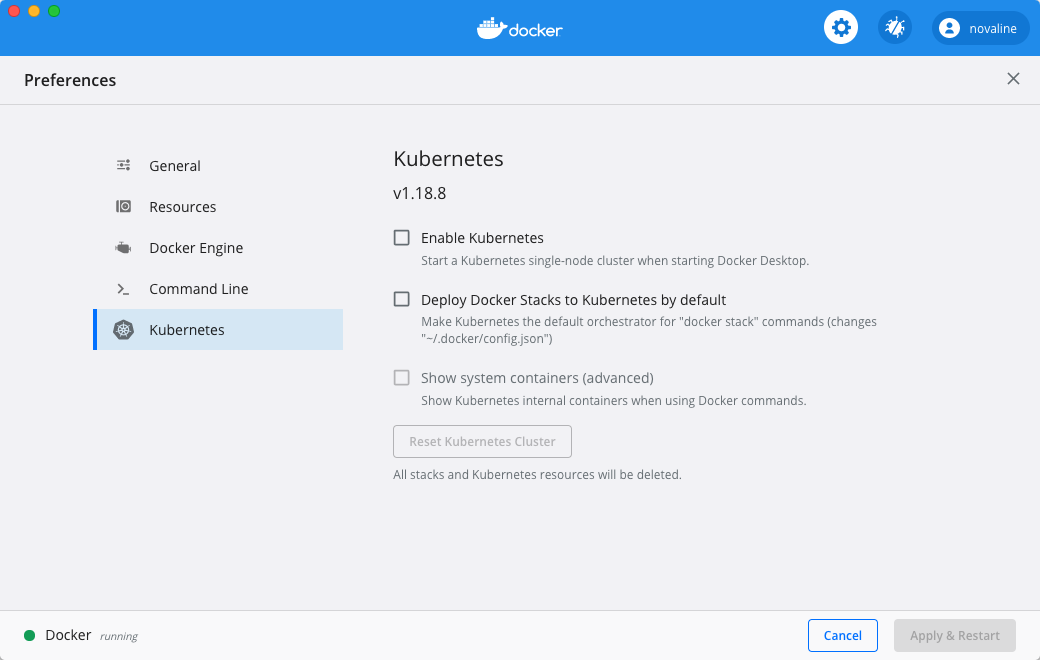The height and width of the screenshot is (660, 1040).
Task: Click the 'running' status text
Action: [119, 636]
